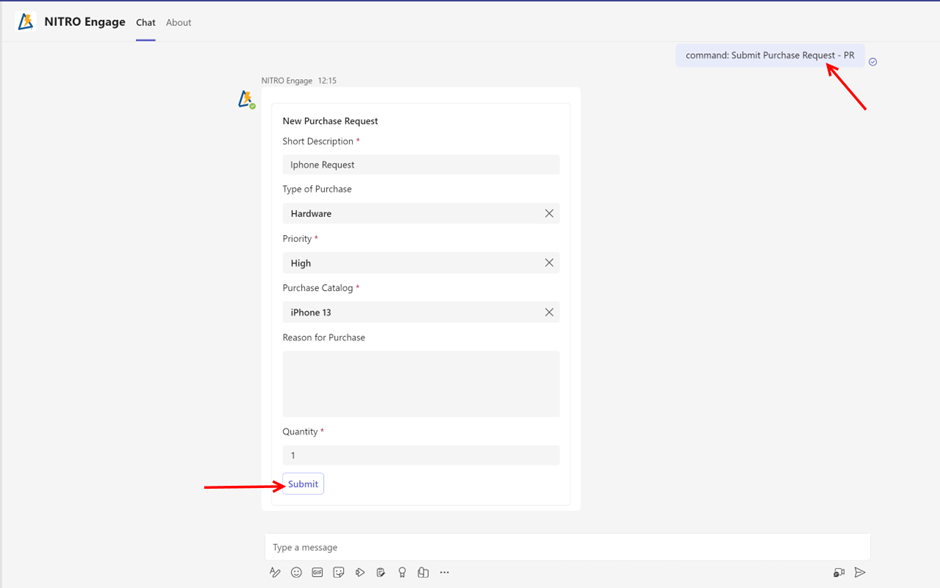Clear the Hardware type of purchase selection

[x=549, y=213]
